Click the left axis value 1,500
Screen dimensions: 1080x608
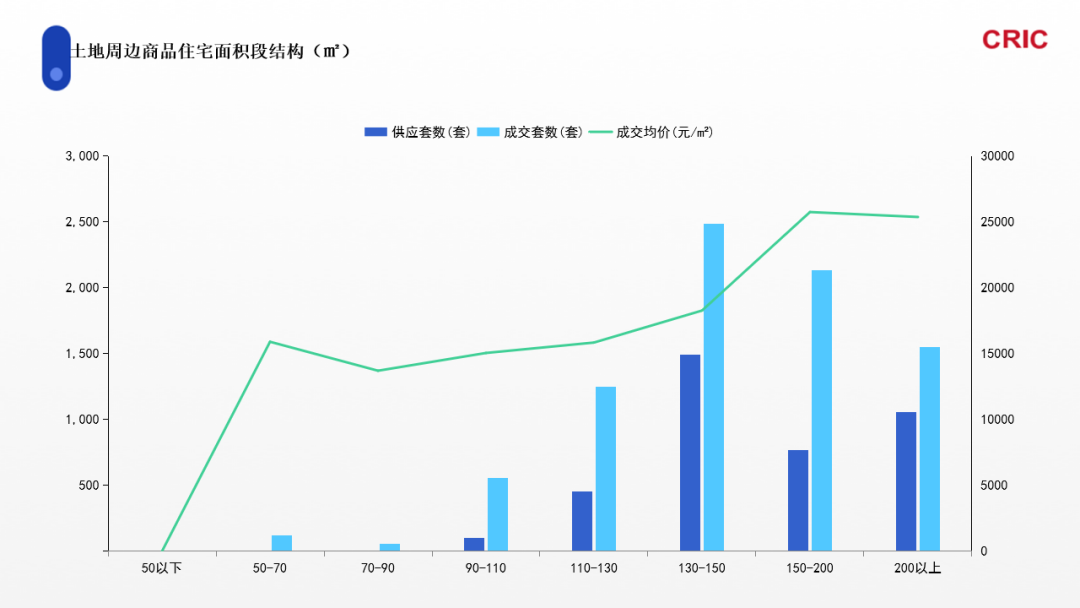tap(82, 353)
